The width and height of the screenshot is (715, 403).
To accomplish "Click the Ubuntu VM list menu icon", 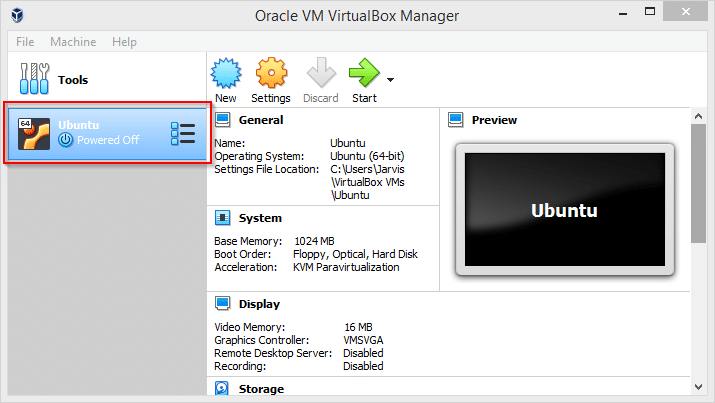I will (183, 133).
